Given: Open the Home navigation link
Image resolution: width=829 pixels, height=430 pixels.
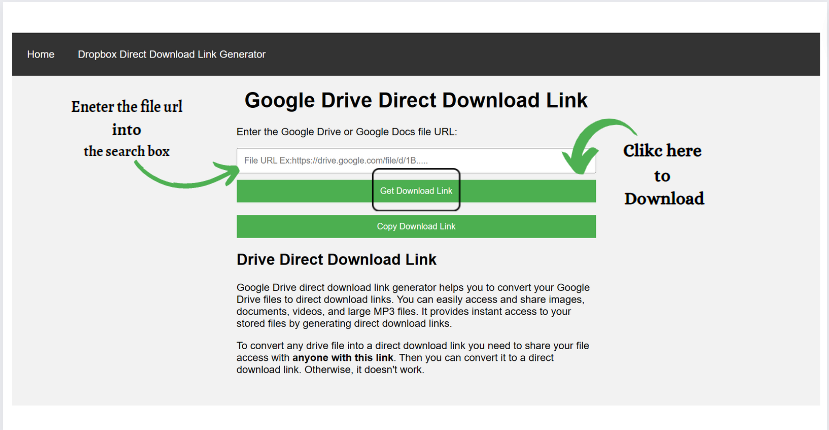Looking at the screenshot, I should (x=41, y=54).
